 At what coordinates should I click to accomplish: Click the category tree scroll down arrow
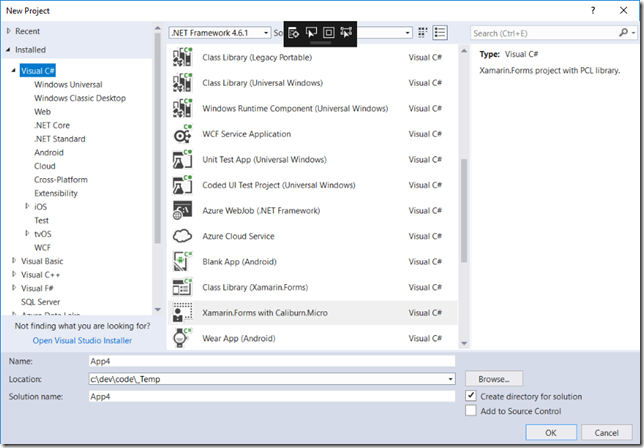158,310
